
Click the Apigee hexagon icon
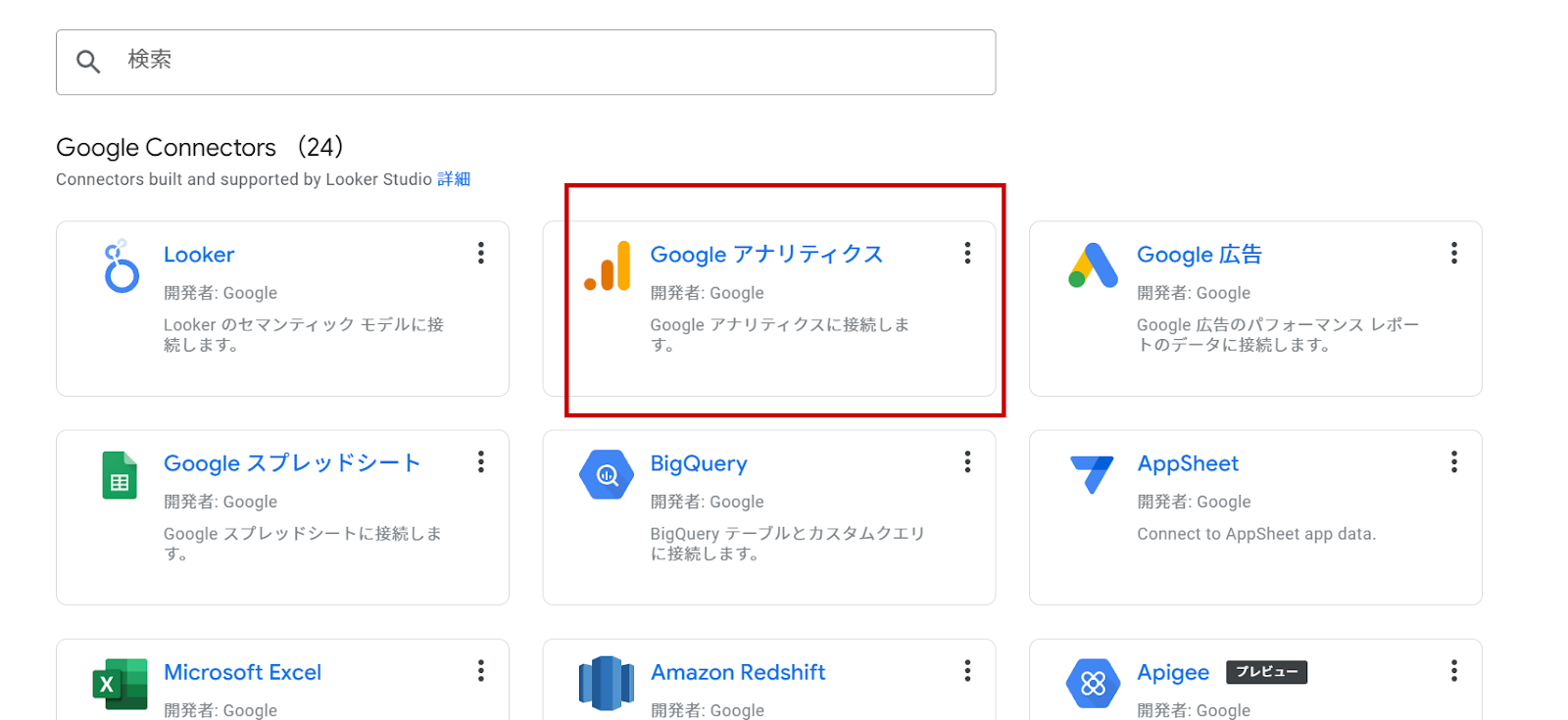pos(1093,683)
